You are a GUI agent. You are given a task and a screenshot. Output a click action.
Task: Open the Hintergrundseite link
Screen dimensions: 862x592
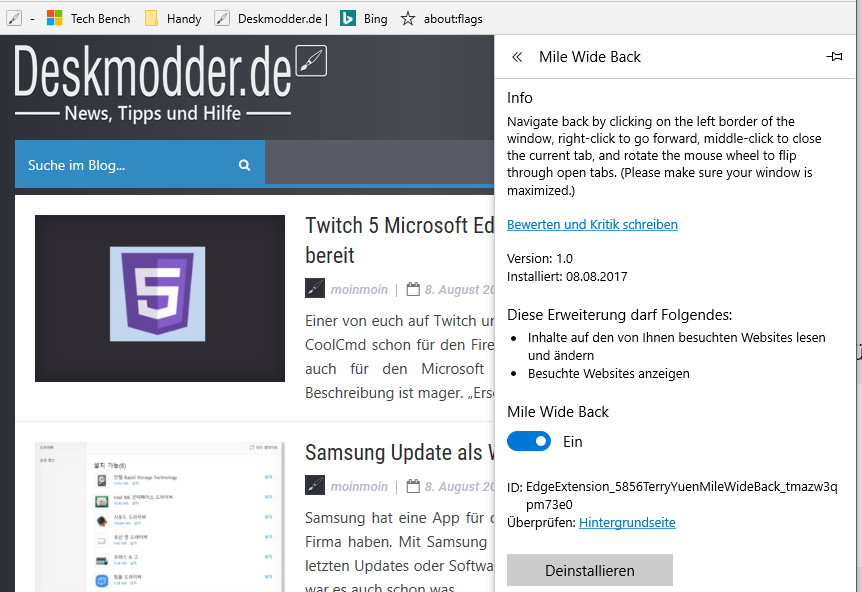[x=627, y=522]
